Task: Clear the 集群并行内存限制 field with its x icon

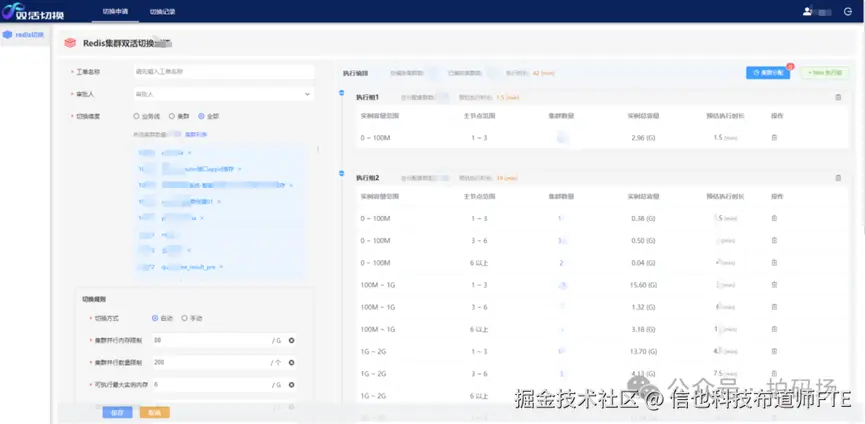Action: pos(291,340)
